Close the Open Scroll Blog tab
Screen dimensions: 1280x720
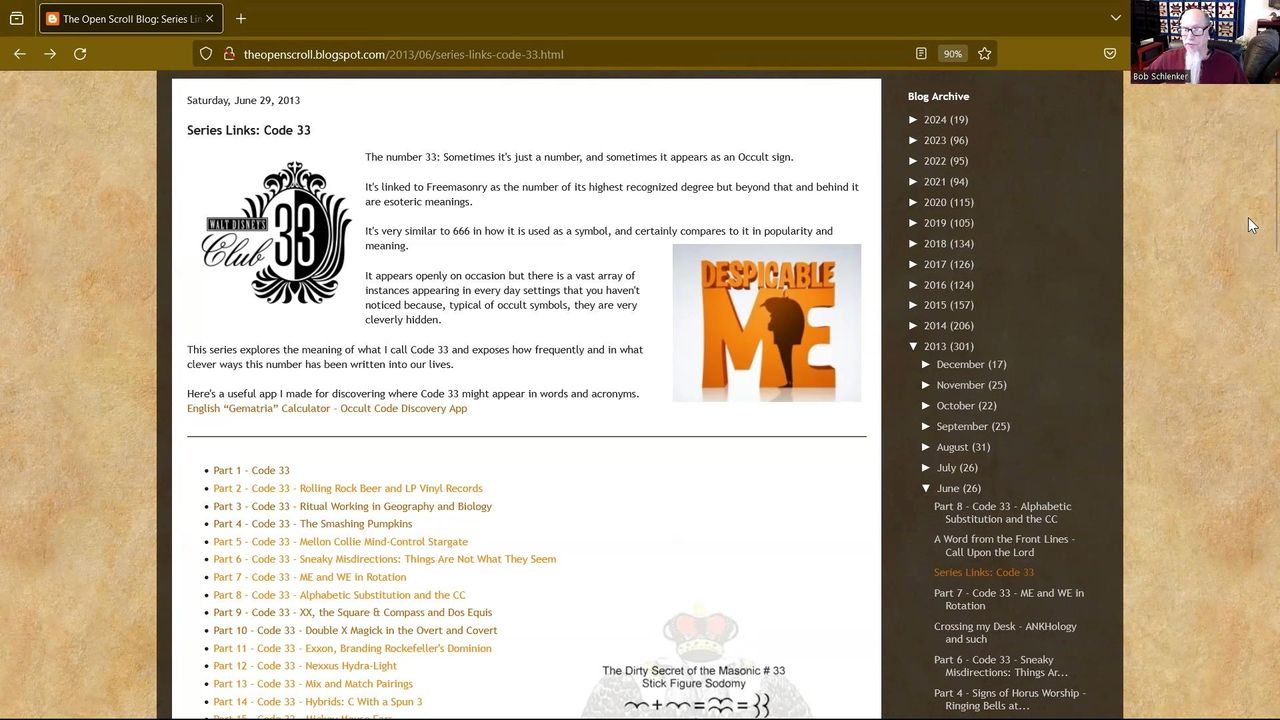pos(209,18)
